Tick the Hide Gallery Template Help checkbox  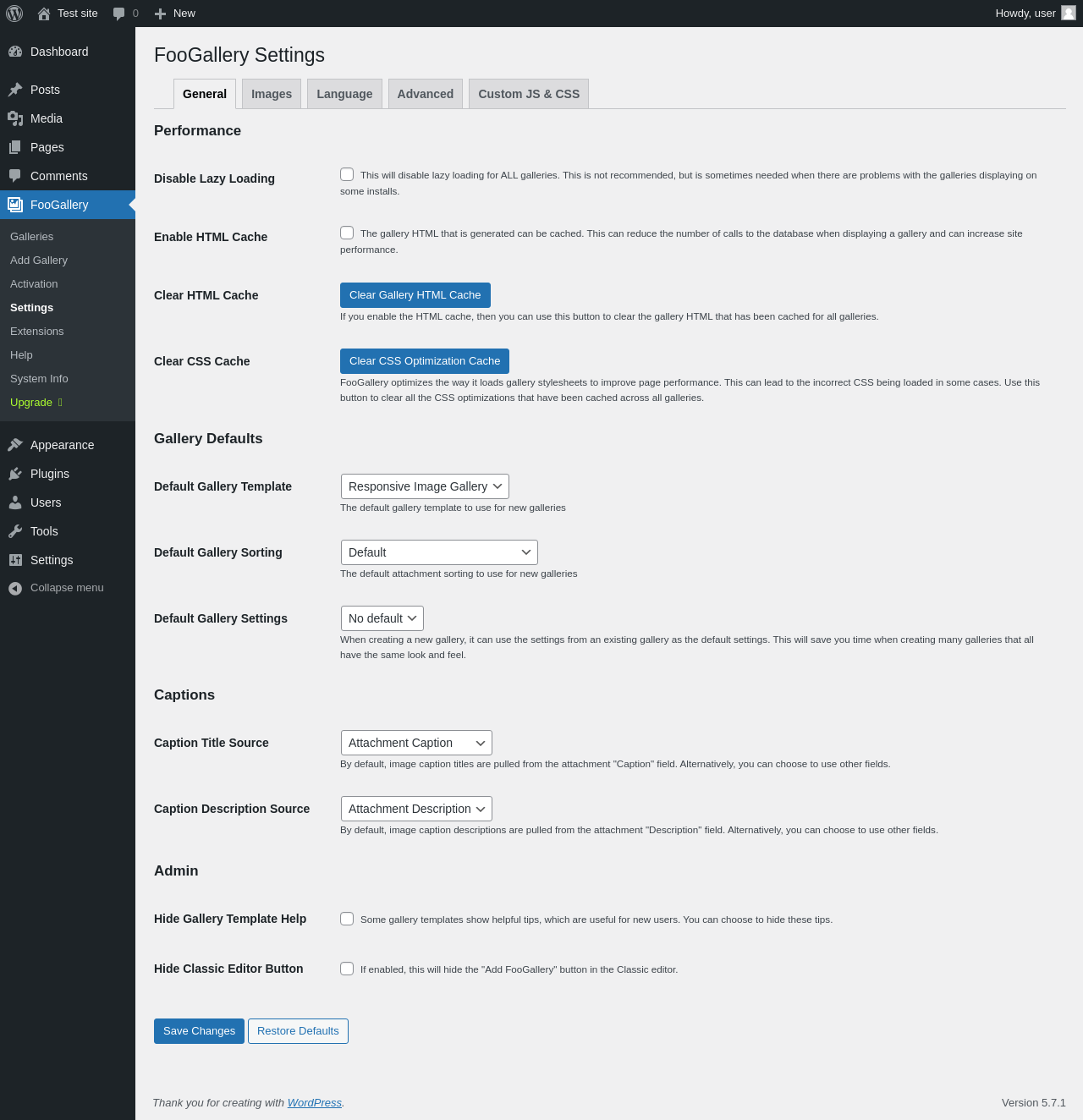[347, 919]
